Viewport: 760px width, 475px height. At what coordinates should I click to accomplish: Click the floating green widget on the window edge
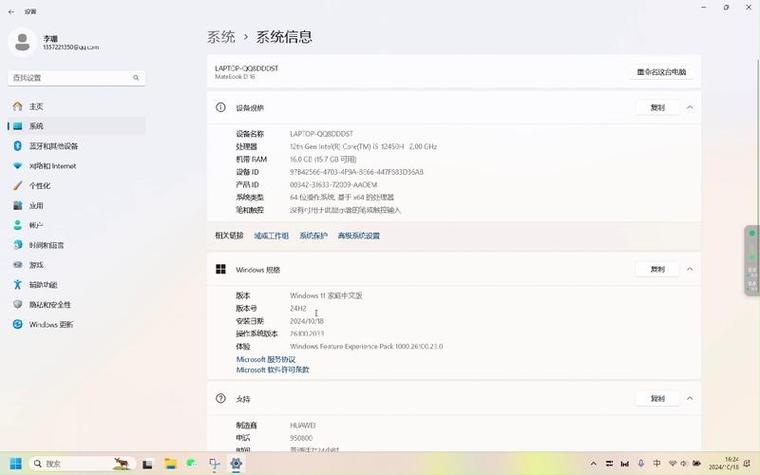pyautogui.click(x=752, y=260)
